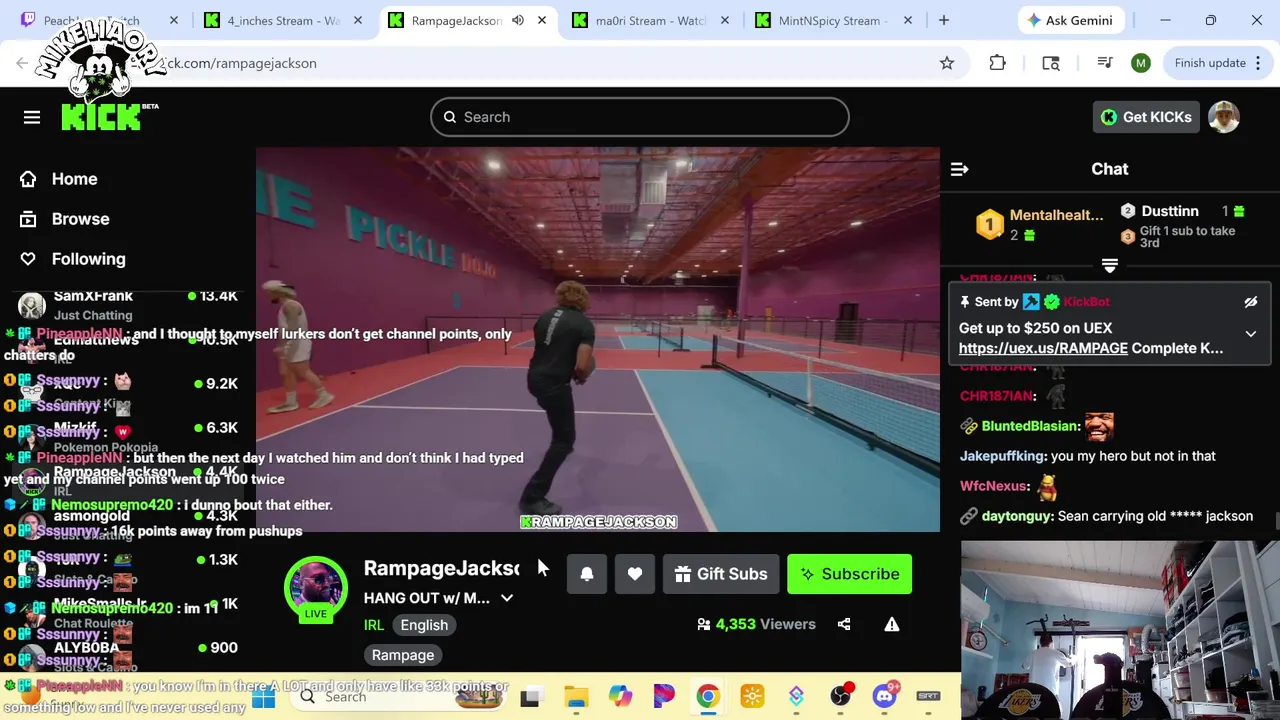Close the ma0ri Stream tab
1280x720 pixels.
click(725, 20)
